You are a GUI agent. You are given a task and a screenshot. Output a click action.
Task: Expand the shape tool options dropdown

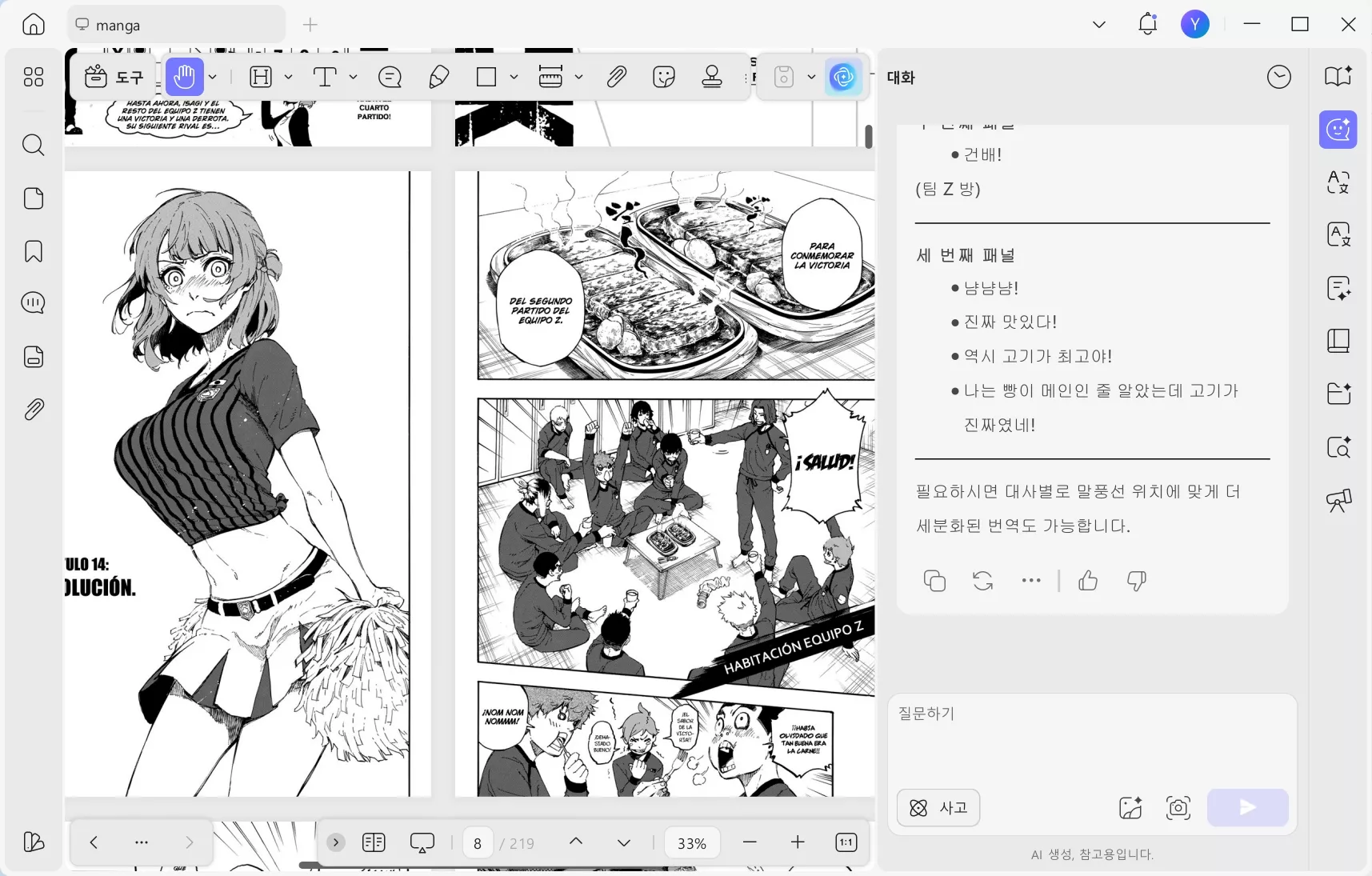coord(514,77)
